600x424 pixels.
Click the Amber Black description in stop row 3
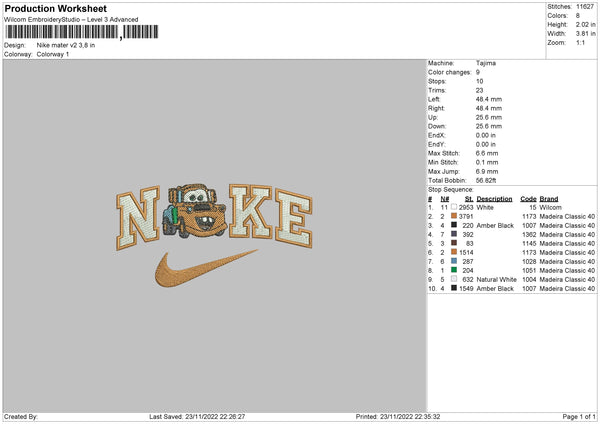click(x=495, y=225)
